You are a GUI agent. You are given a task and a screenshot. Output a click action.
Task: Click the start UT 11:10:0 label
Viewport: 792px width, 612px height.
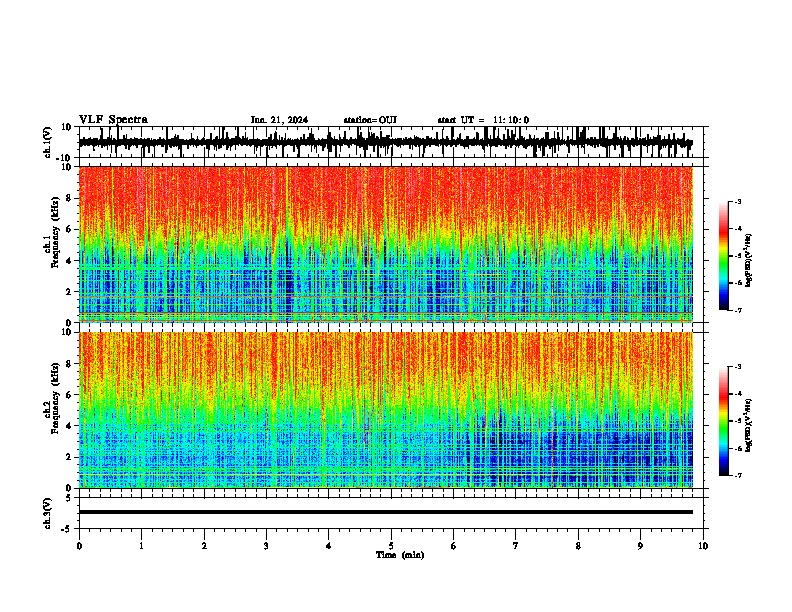[483, 120]
